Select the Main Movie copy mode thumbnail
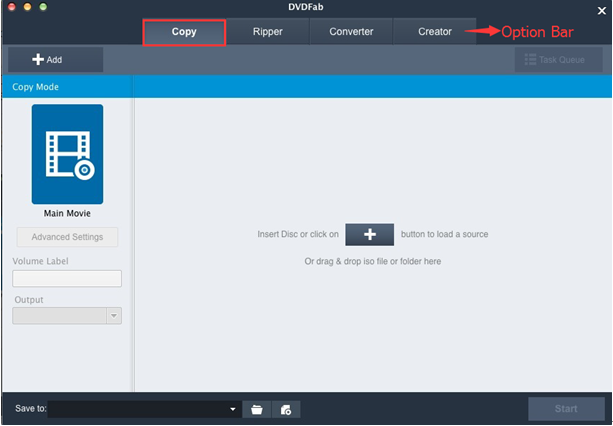Image resolution: width=613 pixels, height=426 pixels. click(x=68, y=154)
